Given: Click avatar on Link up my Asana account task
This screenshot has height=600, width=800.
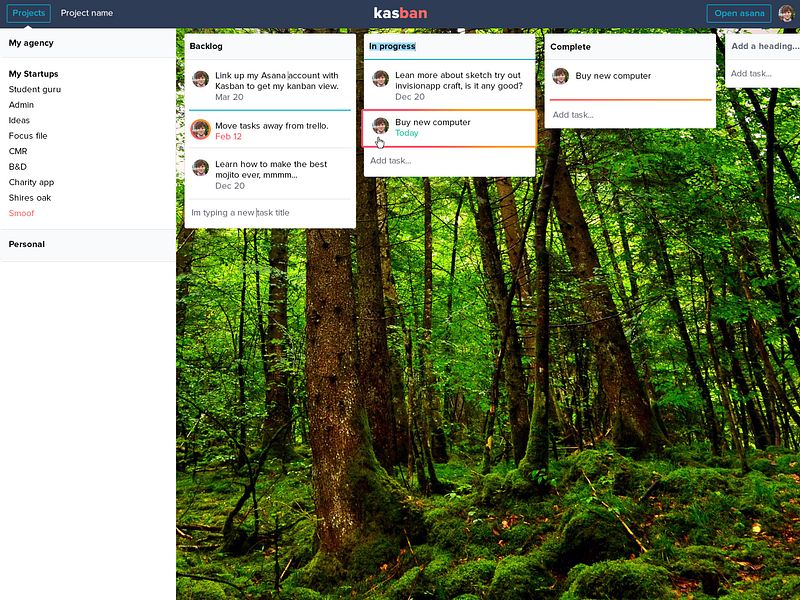Looking at the screenshot, I should pos(201,79).
